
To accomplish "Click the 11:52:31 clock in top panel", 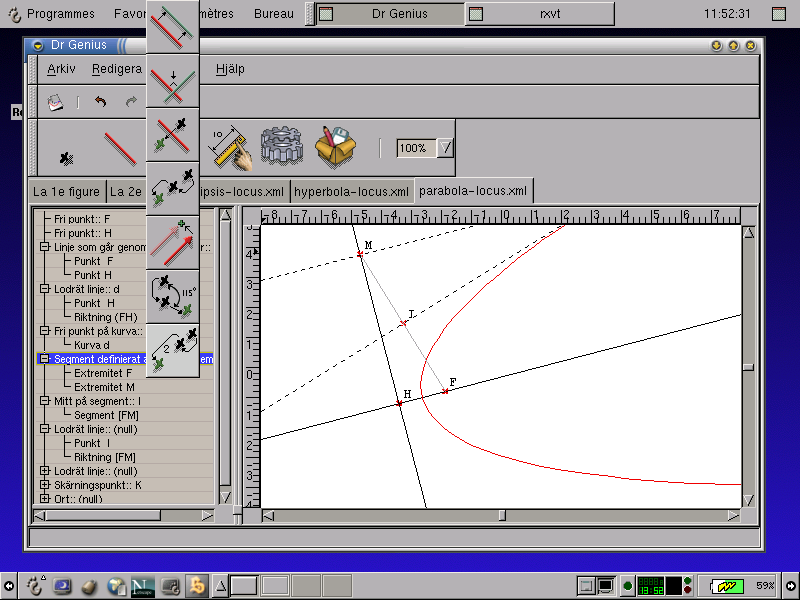I will point(727,14).
